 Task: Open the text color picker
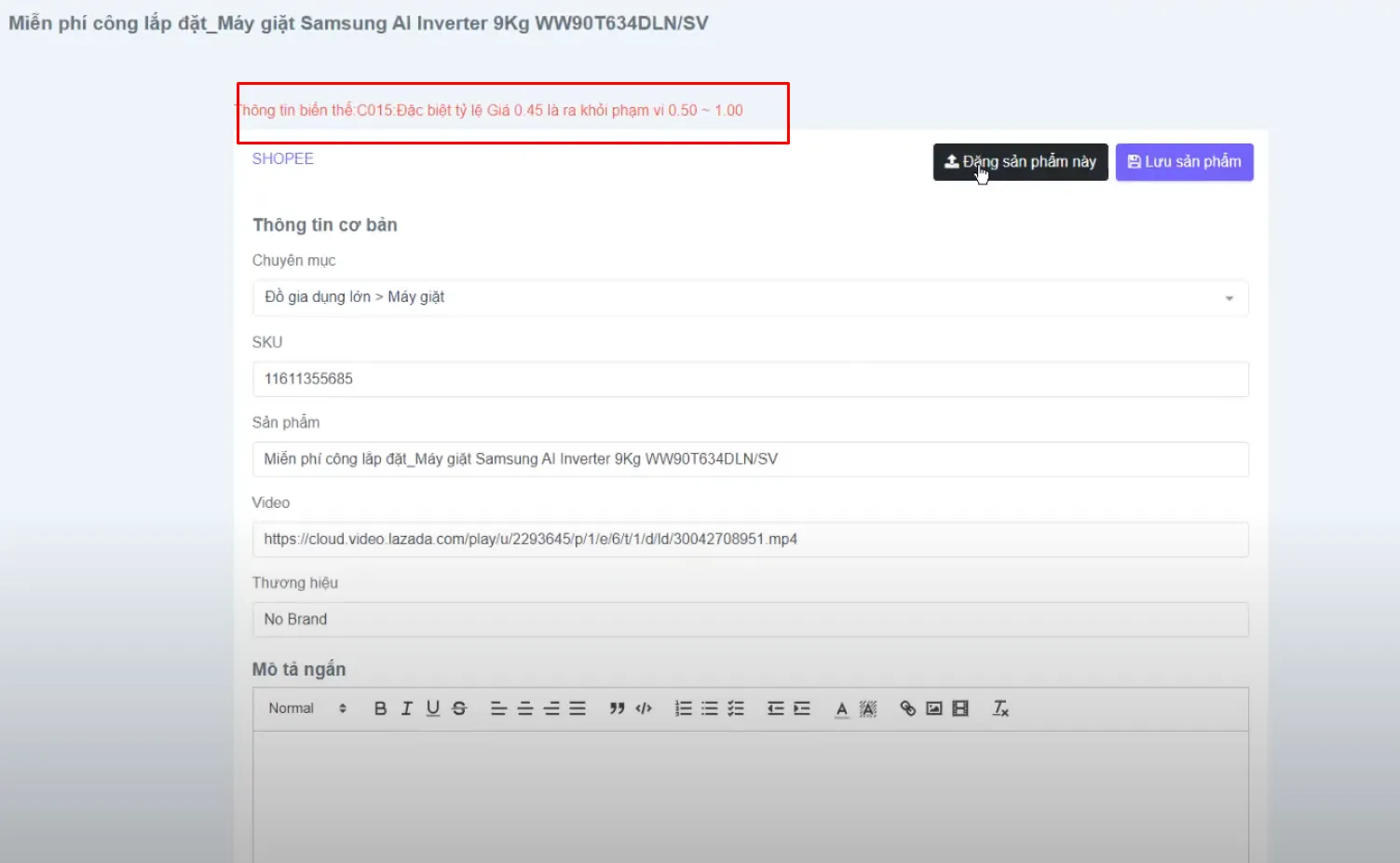[x=841, y=709]
